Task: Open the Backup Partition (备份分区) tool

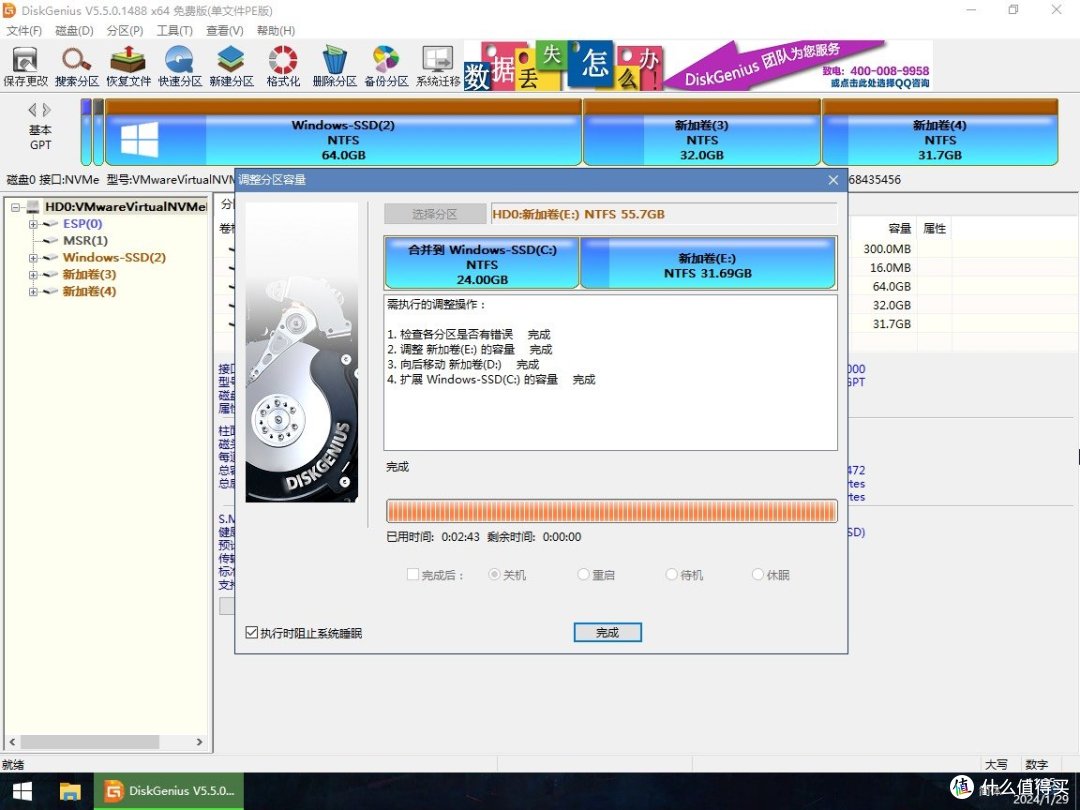Action: pyautogui.click(x=386, y=67)
